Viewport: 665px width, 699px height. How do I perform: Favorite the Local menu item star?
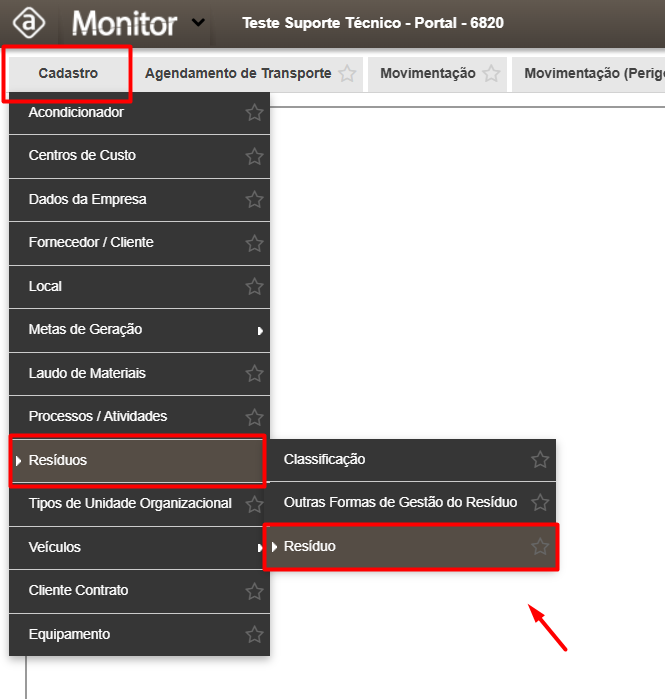click(254, 287)
